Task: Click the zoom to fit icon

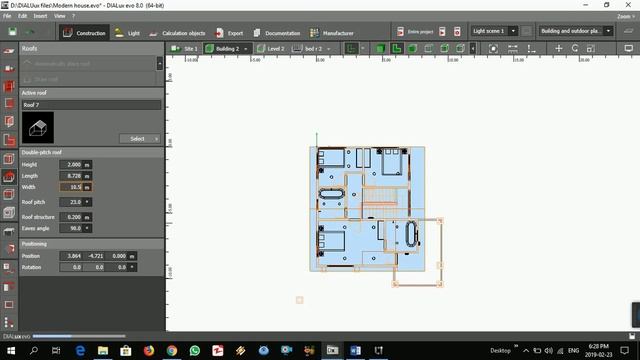Action: tap(493, 49)
